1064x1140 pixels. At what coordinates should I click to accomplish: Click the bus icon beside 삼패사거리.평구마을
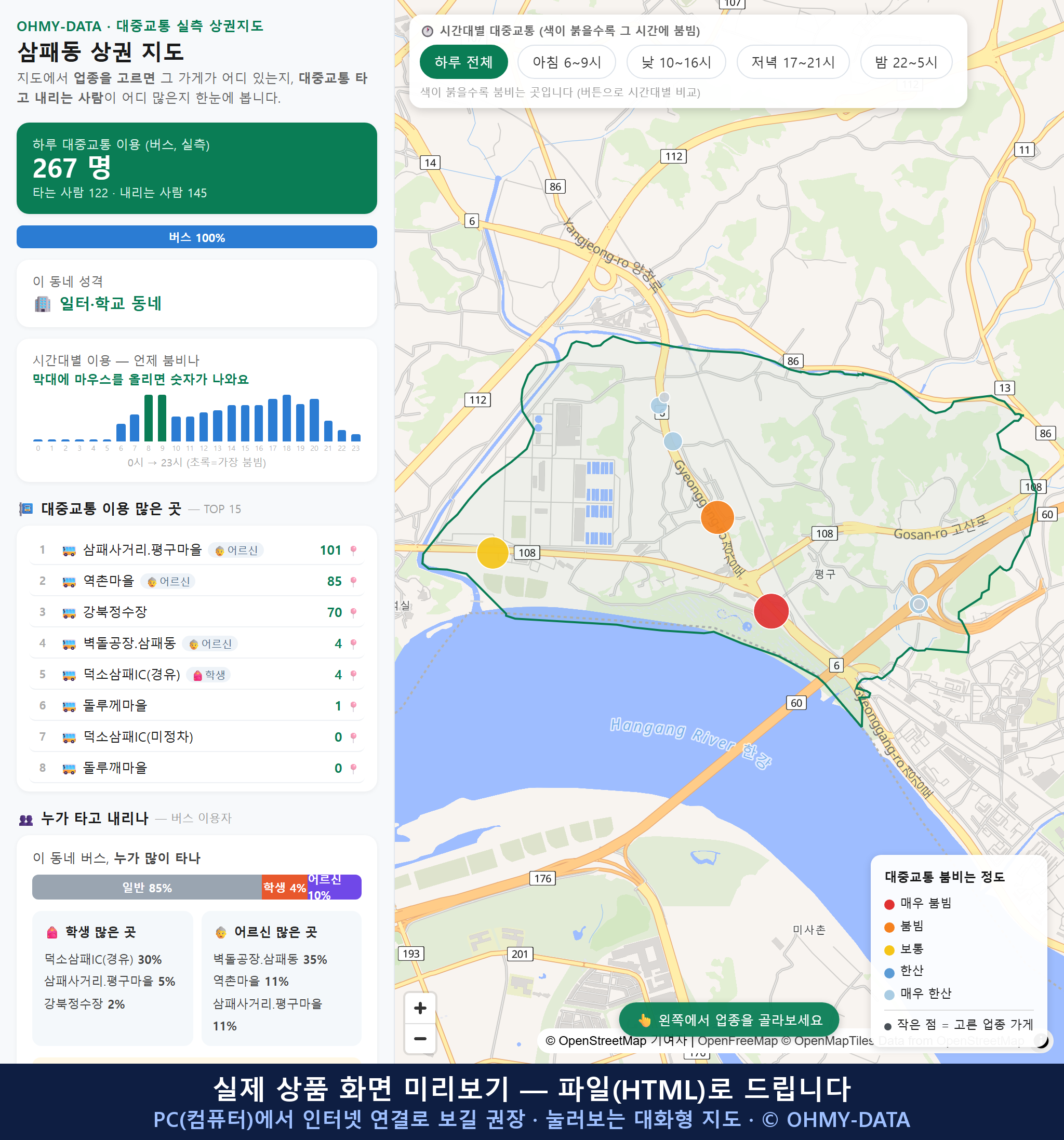[69, 551]
